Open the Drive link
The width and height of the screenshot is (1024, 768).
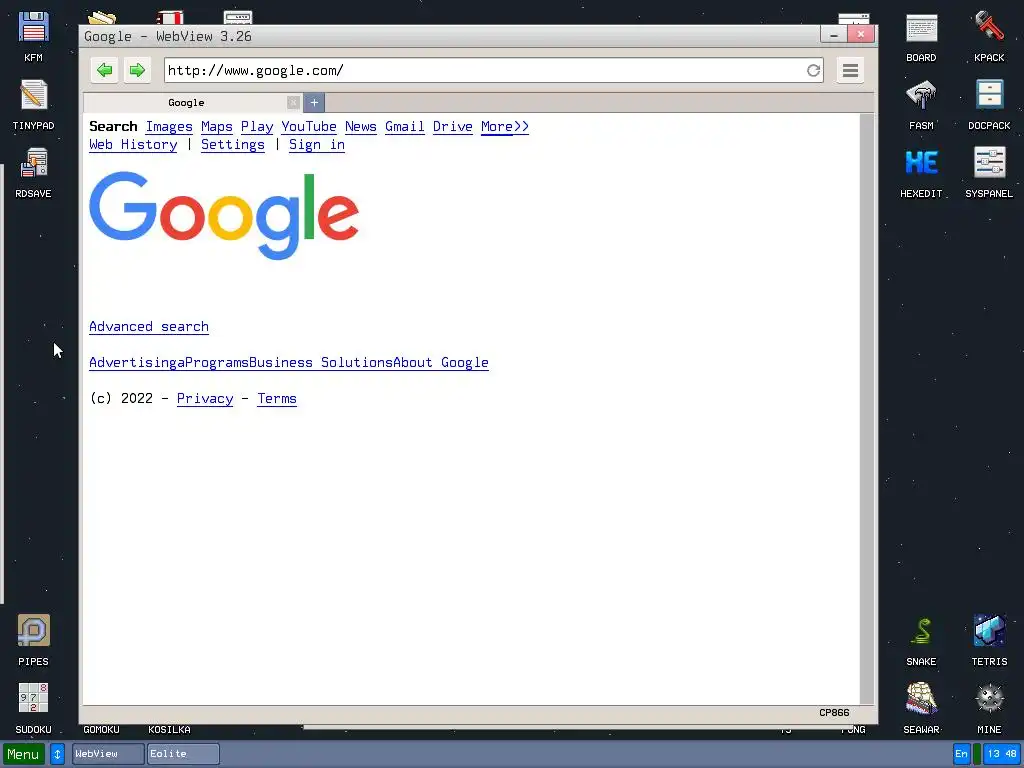click(453, 127)
